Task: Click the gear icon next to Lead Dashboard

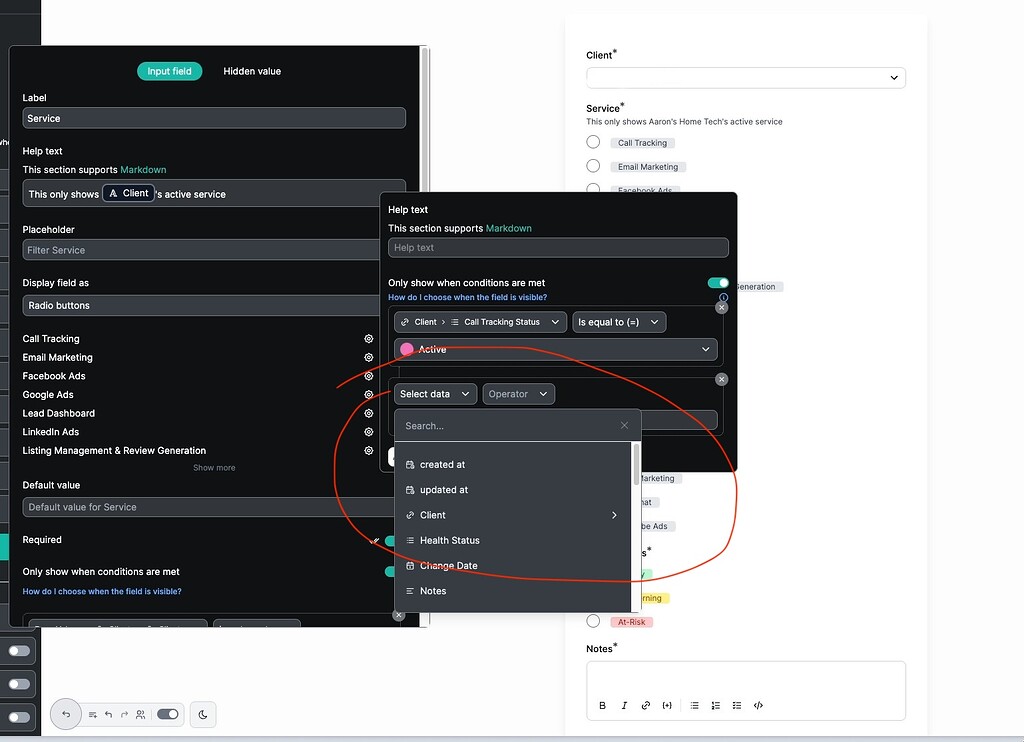Action: [x=368, y=413]
